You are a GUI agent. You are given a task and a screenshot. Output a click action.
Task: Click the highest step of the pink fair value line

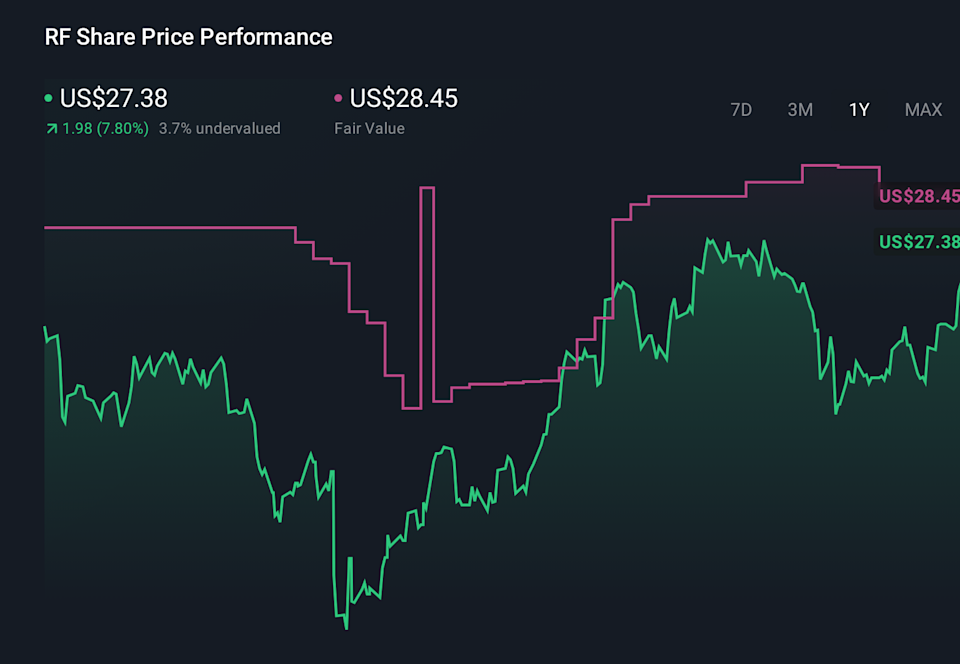click(820, 165)
